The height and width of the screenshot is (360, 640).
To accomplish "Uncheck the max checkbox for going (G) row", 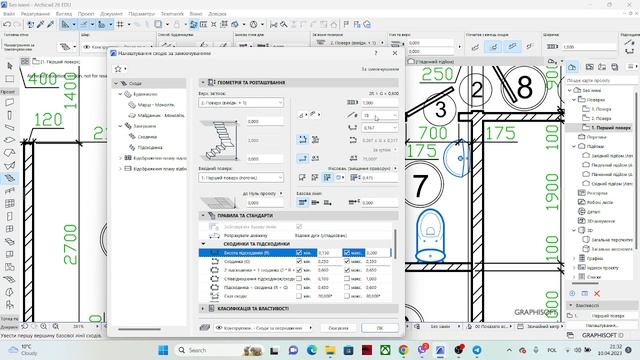I will [347, 261].
